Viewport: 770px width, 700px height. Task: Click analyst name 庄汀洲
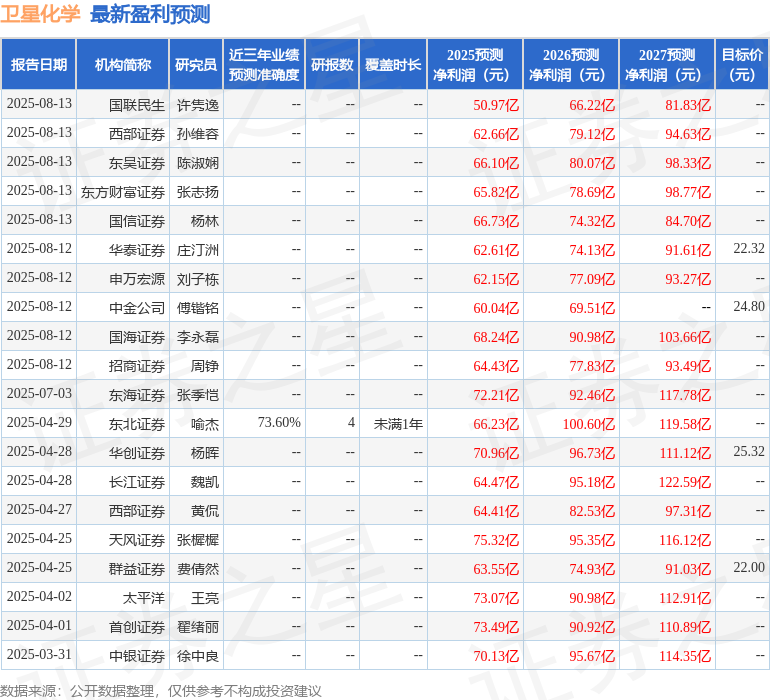click(x=198, y=249)
